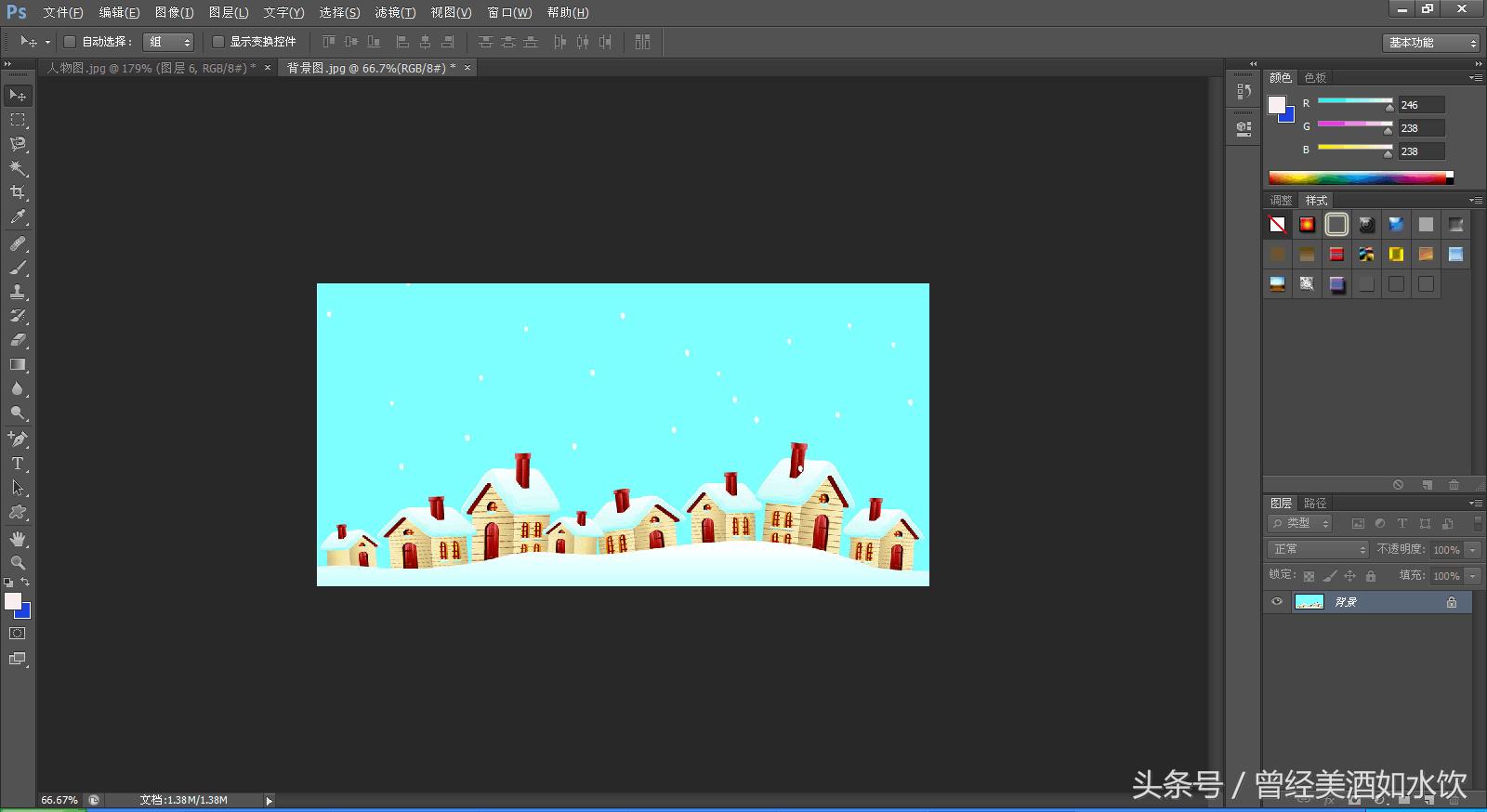The height and width of the screenshot is (812, 1487).
Task: Hide the 背景 layer with eye icon
Action: click(1277, 602)
